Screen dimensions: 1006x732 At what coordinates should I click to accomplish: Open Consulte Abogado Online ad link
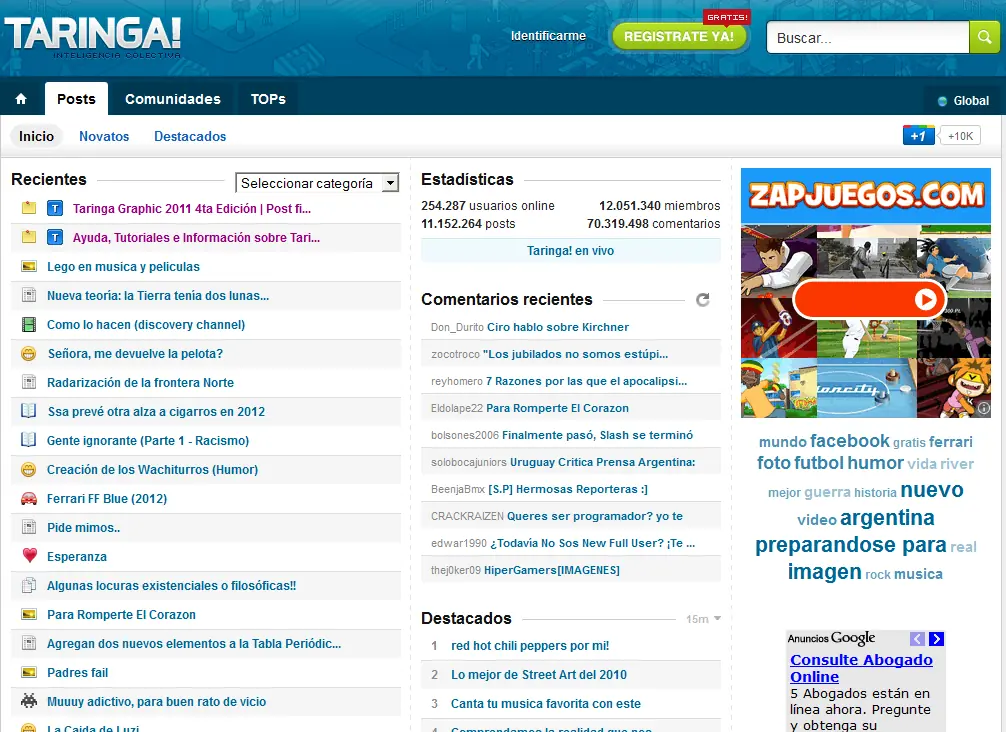coord(861,668)
